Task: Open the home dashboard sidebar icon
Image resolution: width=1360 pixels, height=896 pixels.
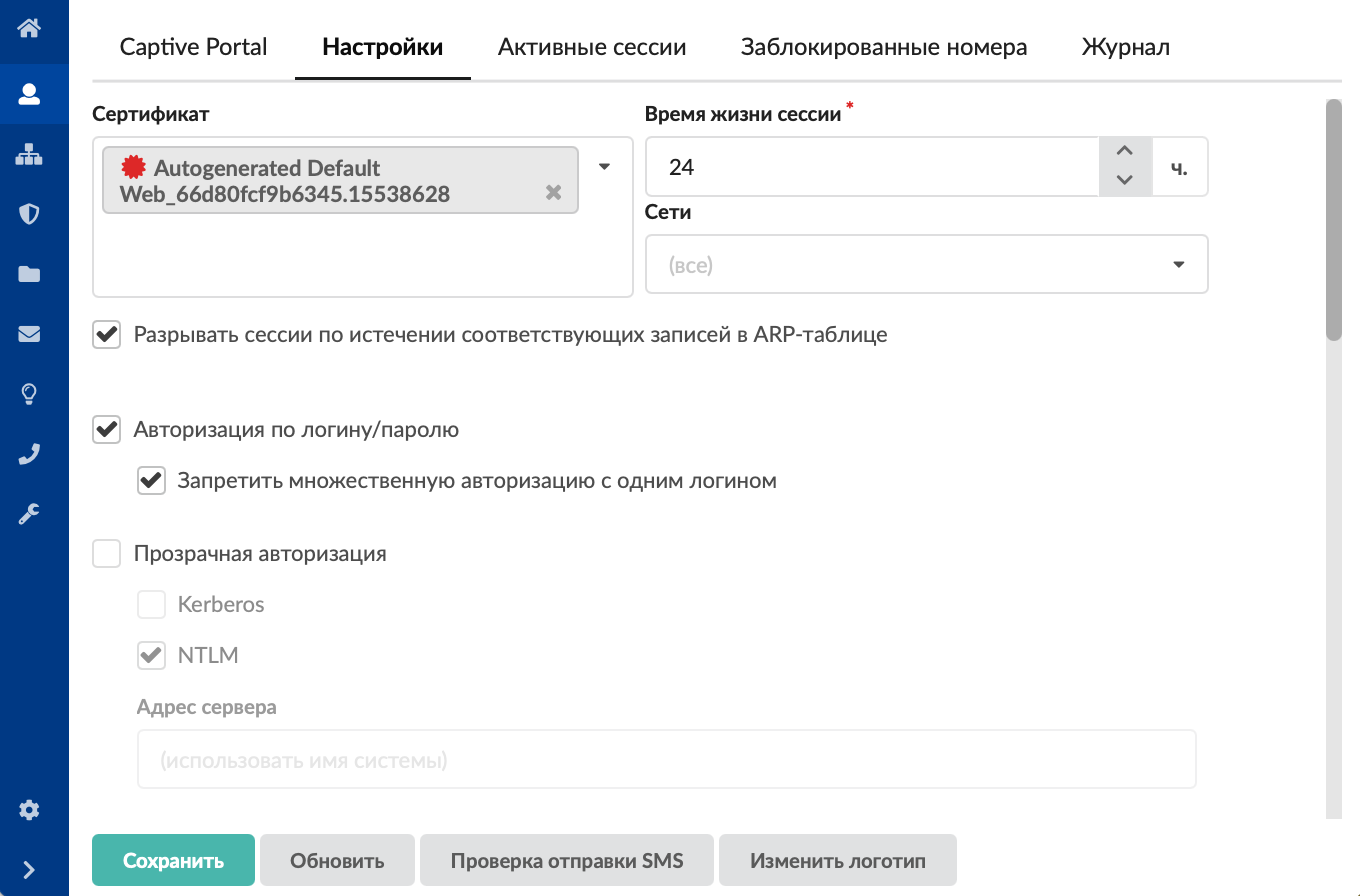Action: (x=29, y=27)
